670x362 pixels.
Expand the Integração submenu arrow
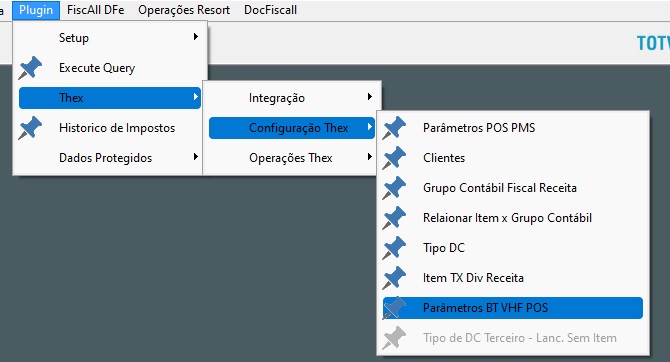pos(370,97)
